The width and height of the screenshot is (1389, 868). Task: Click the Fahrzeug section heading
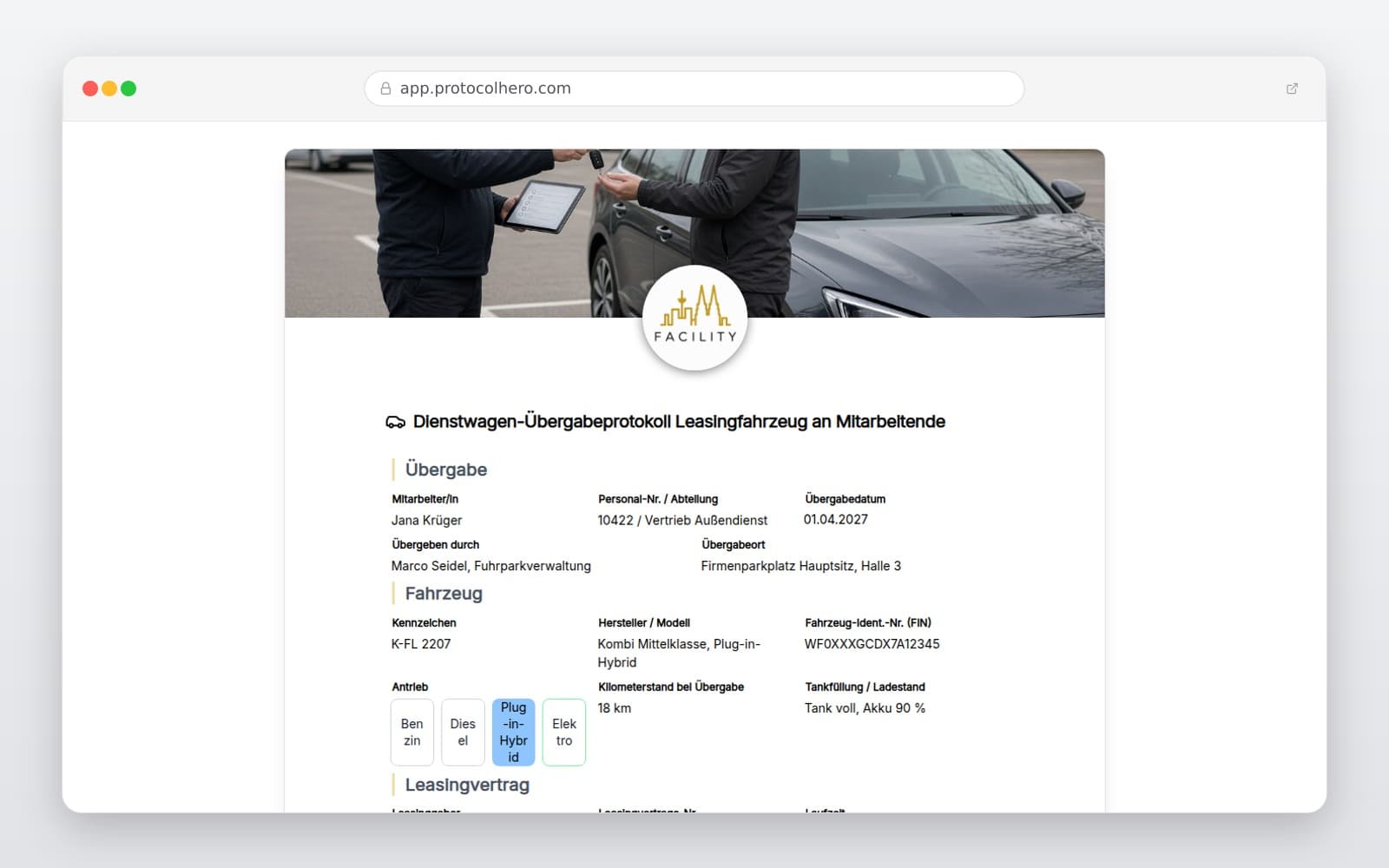pos(444,594)
